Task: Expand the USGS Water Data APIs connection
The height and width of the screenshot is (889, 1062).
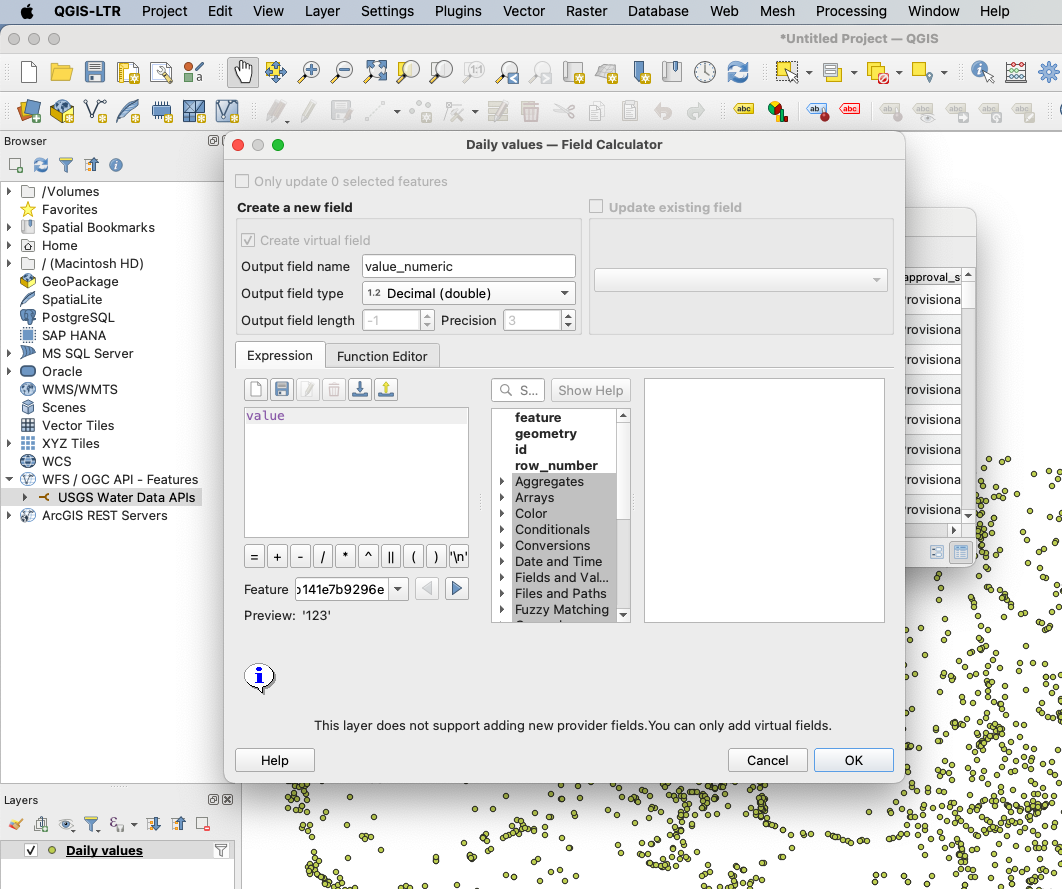Action: coord(25,498)
